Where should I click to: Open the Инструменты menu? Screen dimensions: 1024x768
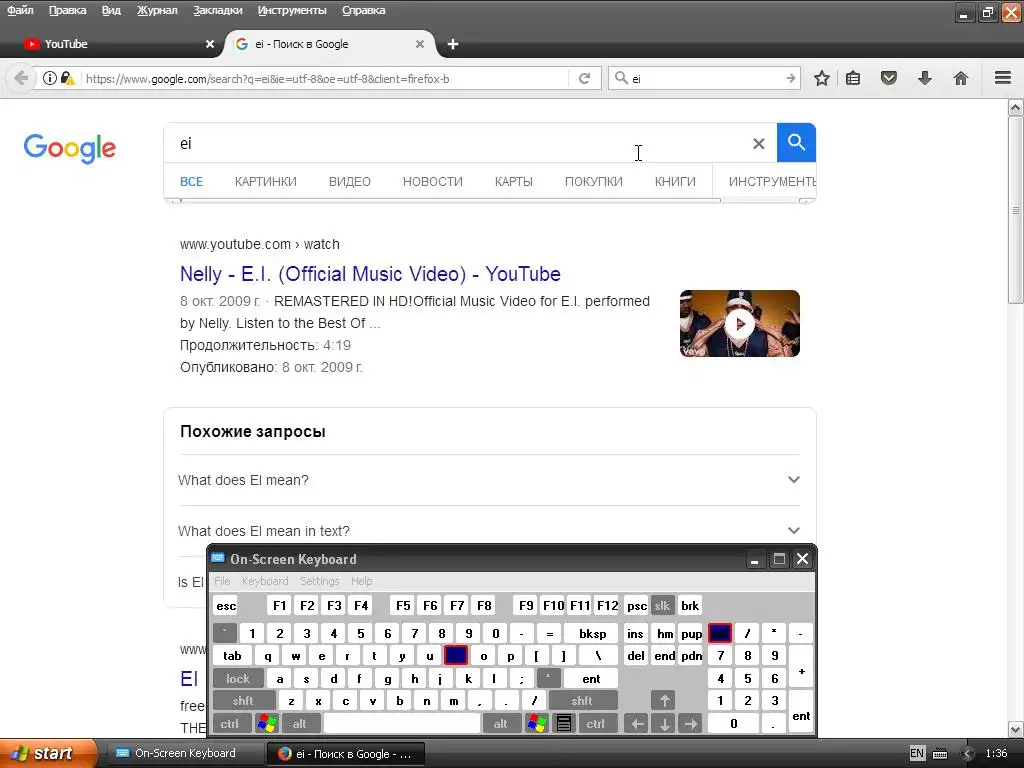pyautogui.click(x=292, y=10)
